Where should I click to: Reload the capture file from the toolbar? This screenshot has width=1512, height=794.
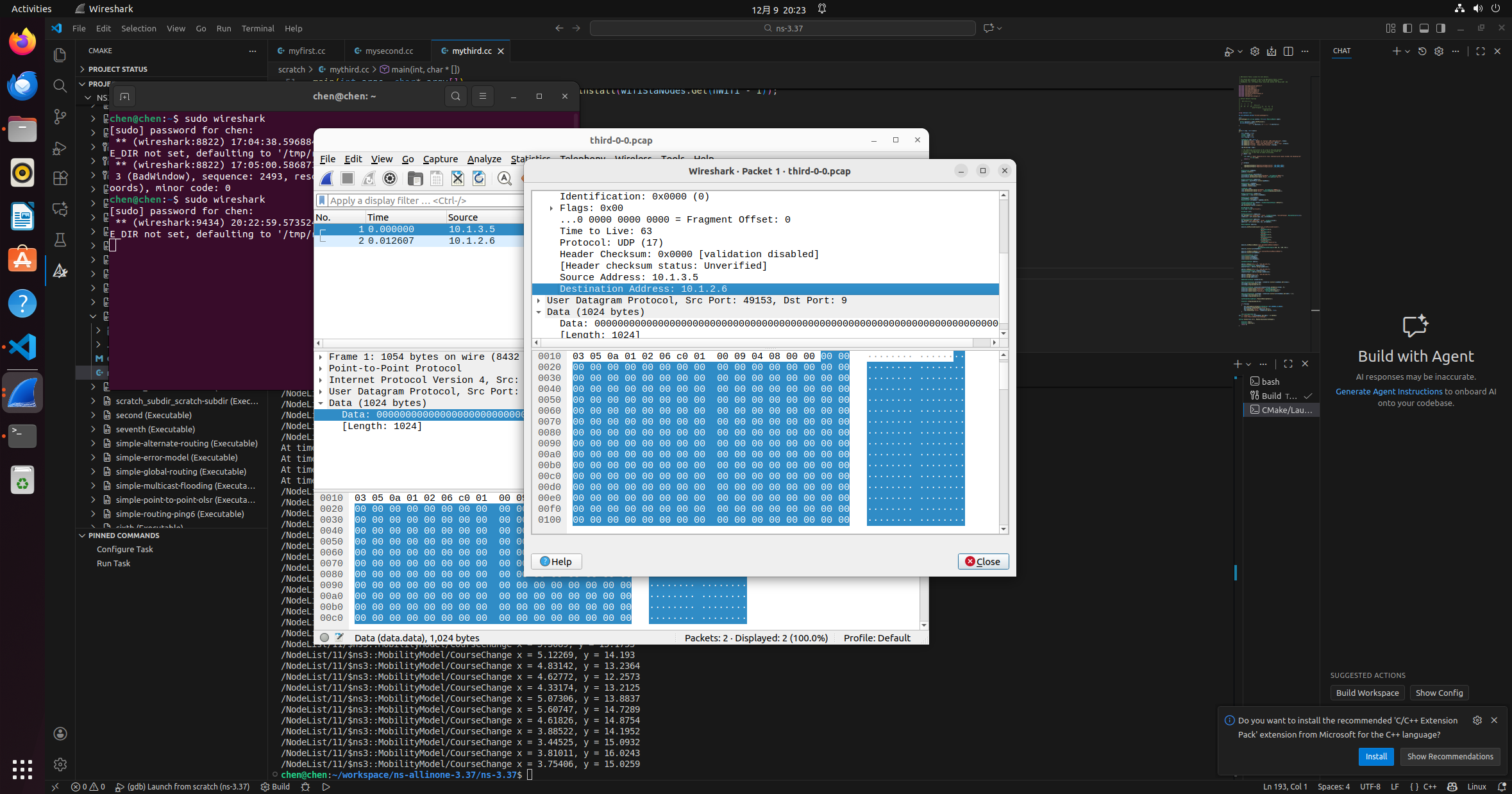(479, 178)
